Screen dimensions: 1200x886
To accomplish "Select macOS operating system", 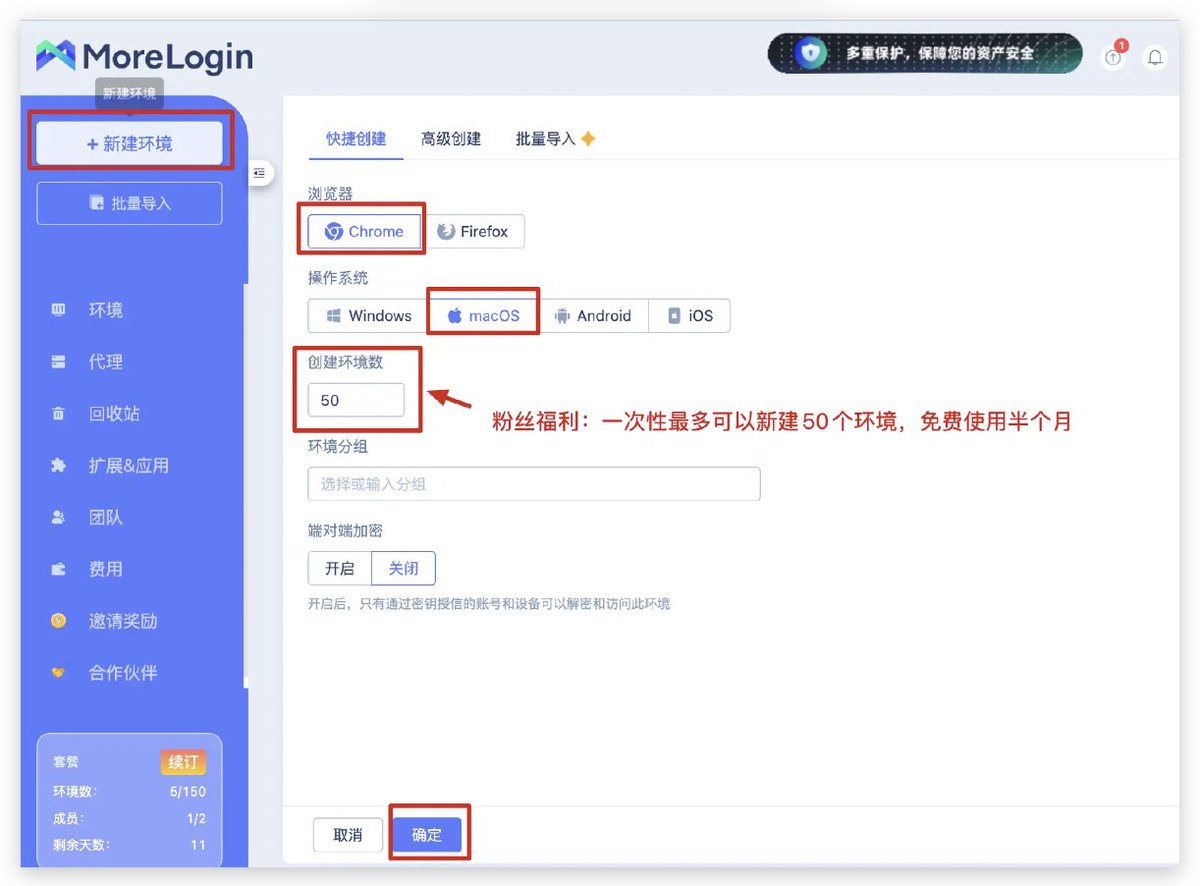I will (484, 316).
